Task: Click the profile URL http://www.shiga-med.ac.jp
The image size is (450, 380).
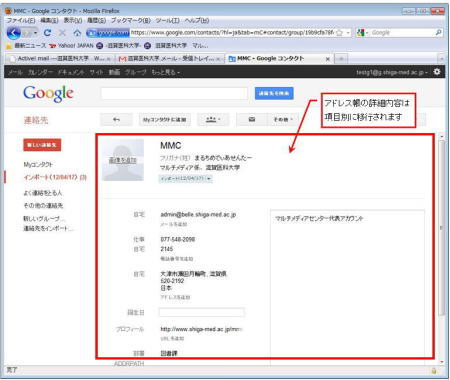Action: (x=201, y=329)
